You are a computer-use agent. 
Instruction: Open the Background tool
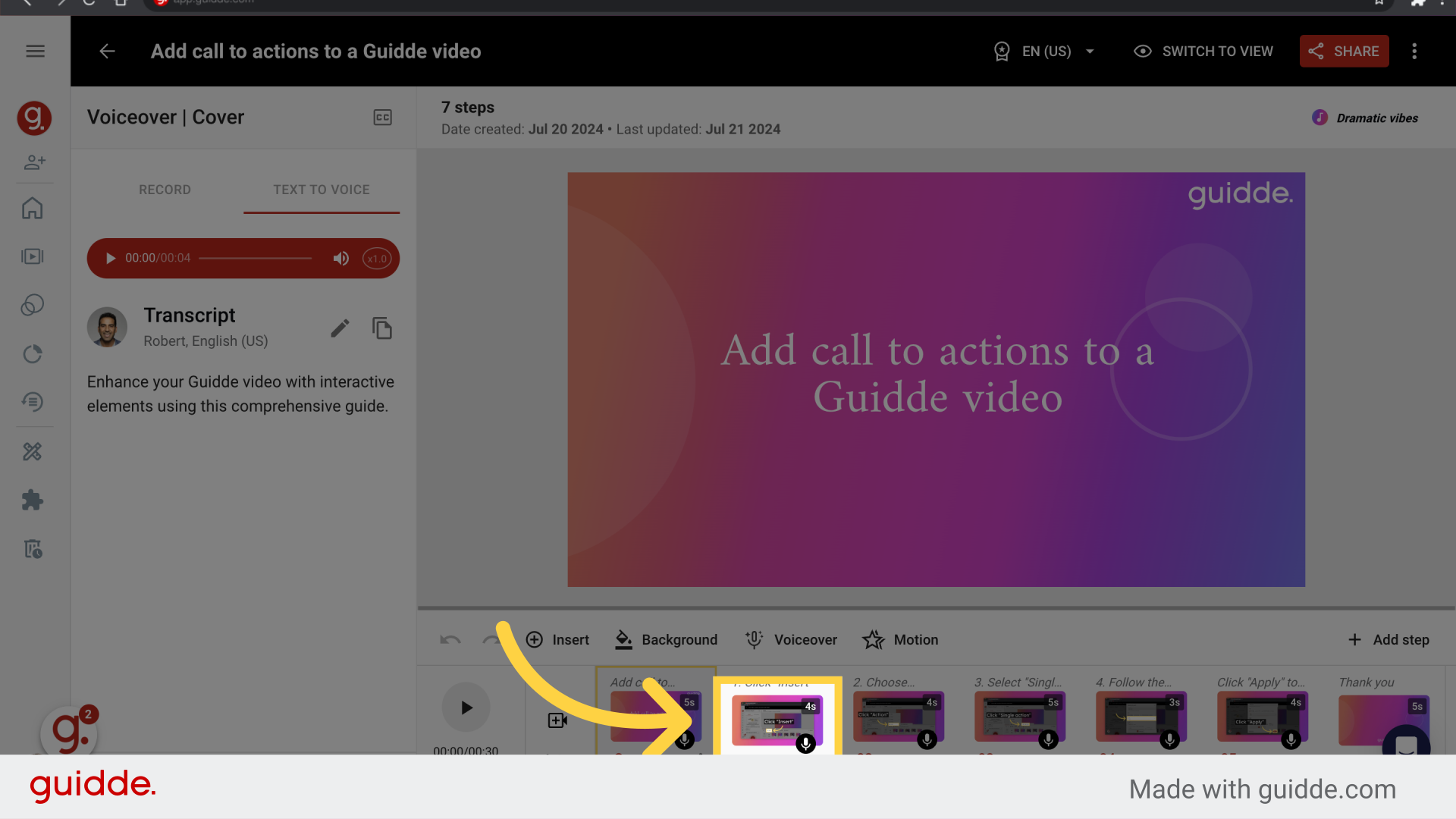tap(666, 639)
